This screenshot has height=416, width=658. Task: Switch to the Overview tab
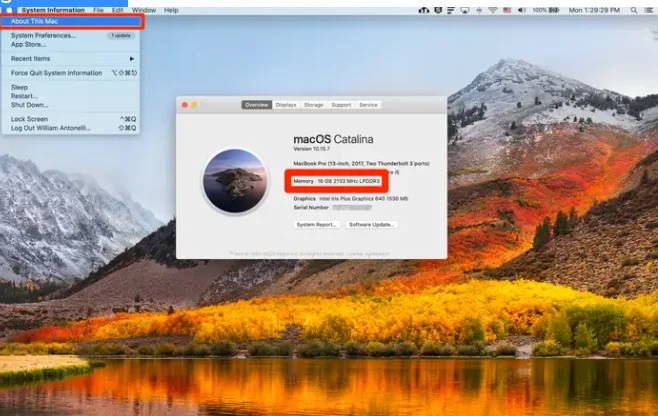pyautogui.click(x=256, y=105)
